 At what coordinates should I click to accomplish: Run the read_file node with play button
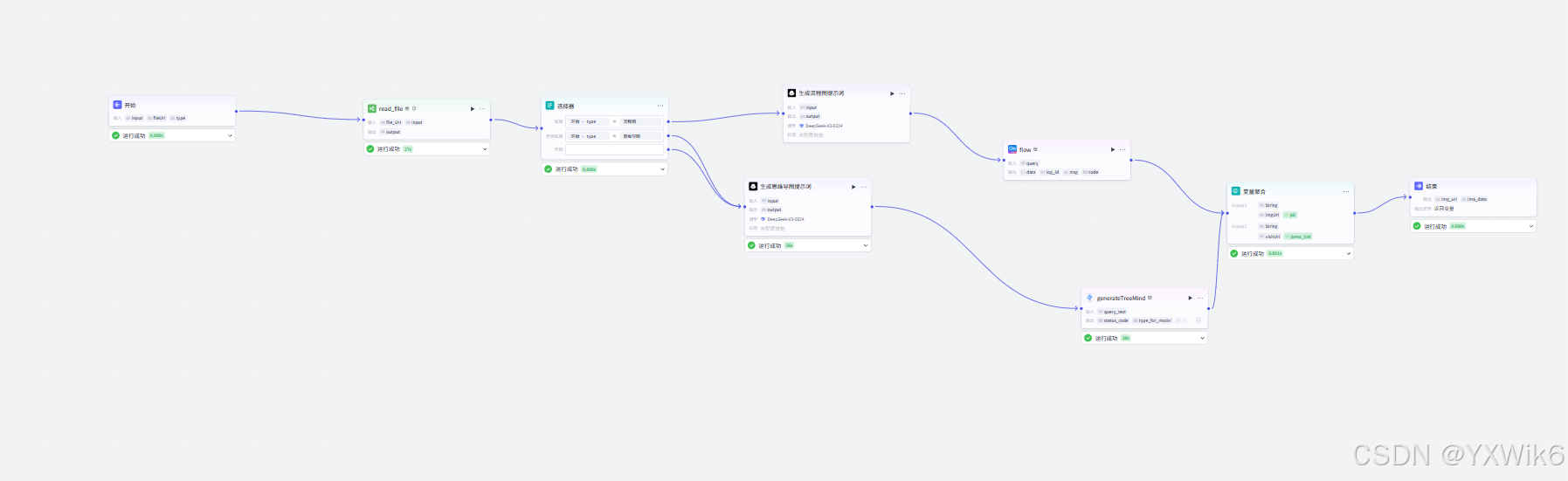pyautogui.click(x=473, y=109)
